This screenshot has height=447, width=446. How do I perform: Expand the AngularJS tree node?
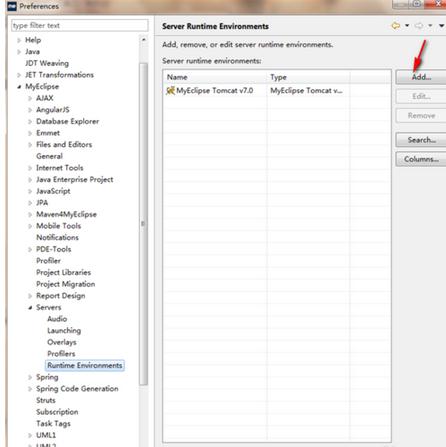pos(30,110)
